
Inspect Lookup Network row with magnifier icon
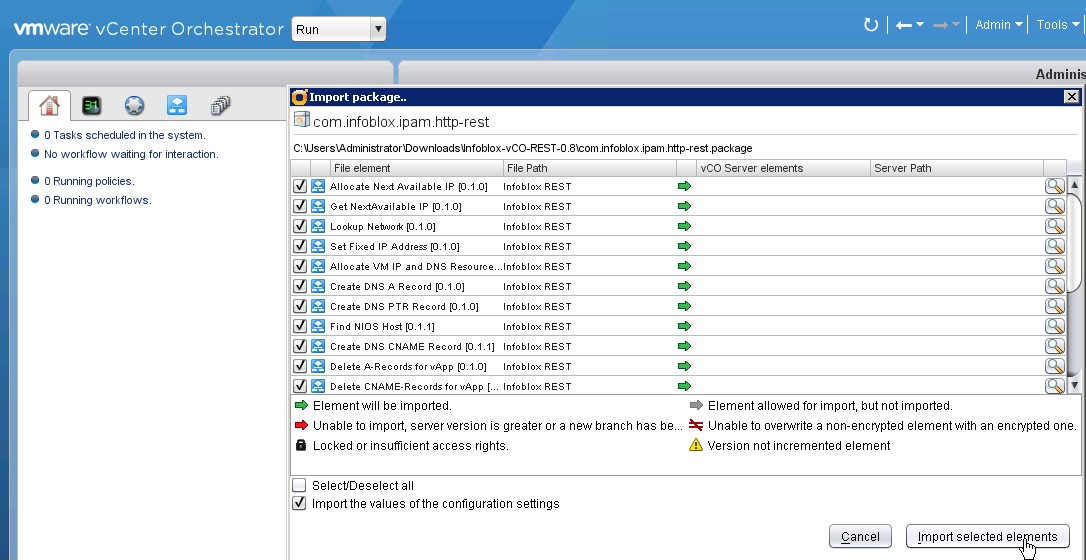click(x=1054, y=226)
